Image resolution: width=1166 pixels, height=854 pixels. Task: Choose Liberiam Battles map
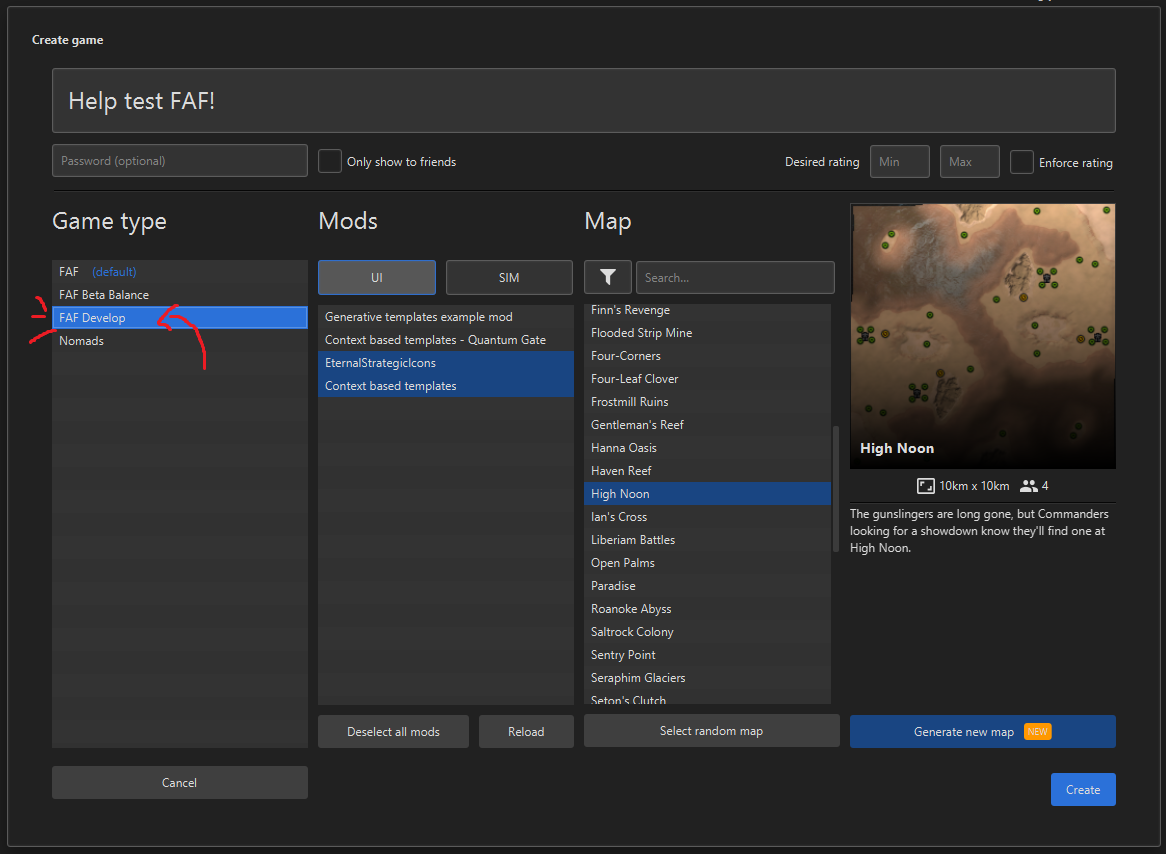point(707,540)
